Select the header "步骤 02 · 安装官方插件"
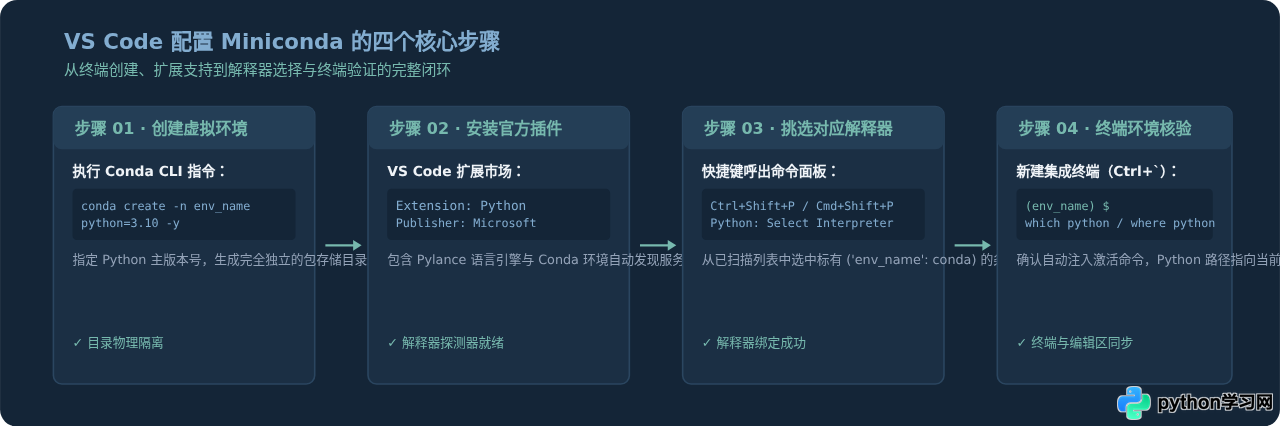1280x427 pixels. pyautogui.click(x=475, y=129)
